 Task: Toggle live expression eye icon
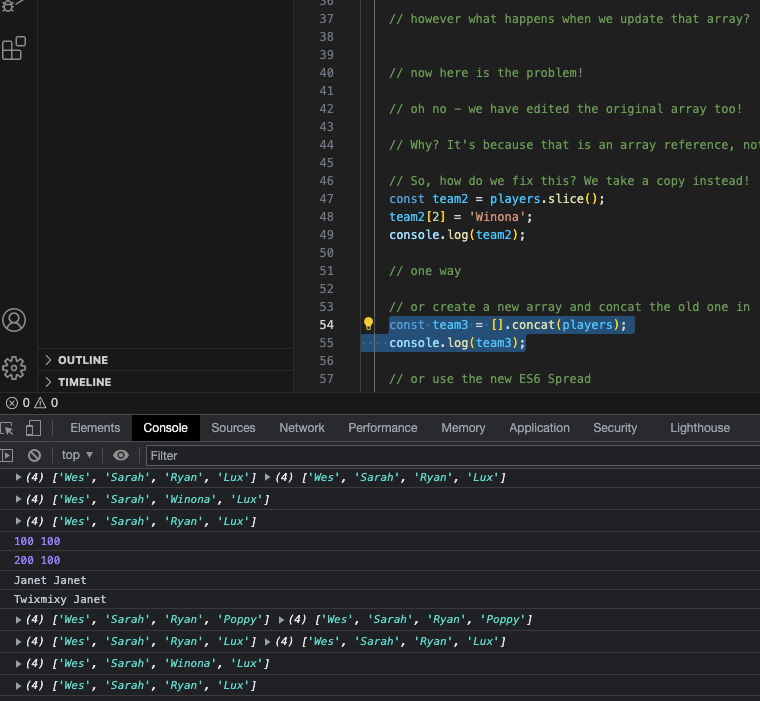[x=121, y=455]
